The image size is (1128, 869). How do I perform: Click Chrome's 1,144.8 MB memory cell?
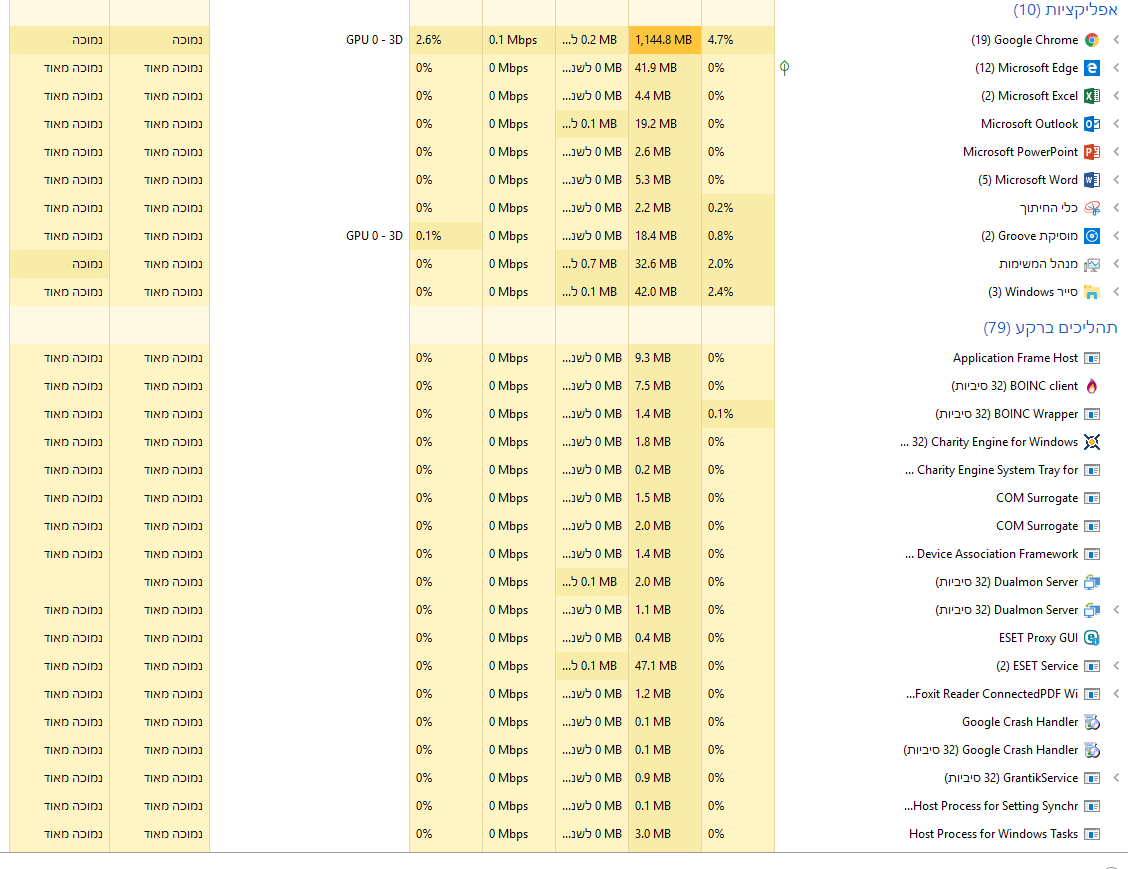[664, 40]
